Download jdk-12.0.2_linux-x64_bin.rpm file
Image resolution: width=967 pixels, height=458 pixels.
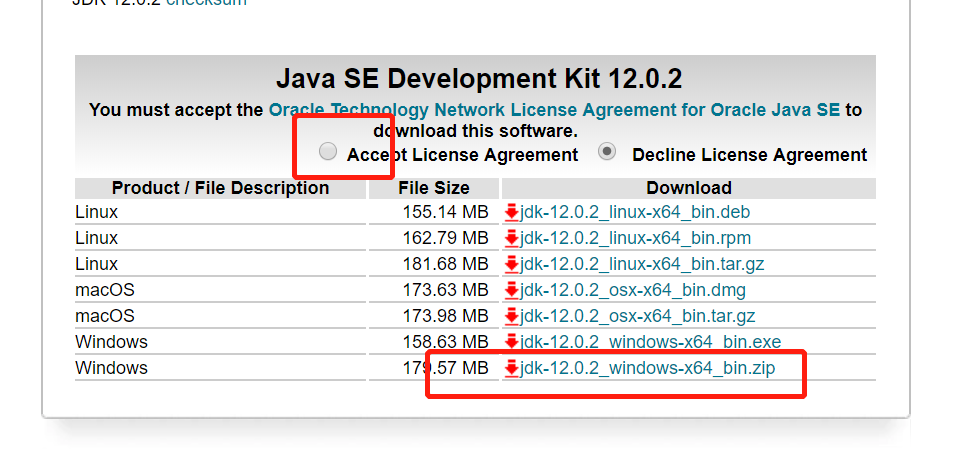[636, 239]
